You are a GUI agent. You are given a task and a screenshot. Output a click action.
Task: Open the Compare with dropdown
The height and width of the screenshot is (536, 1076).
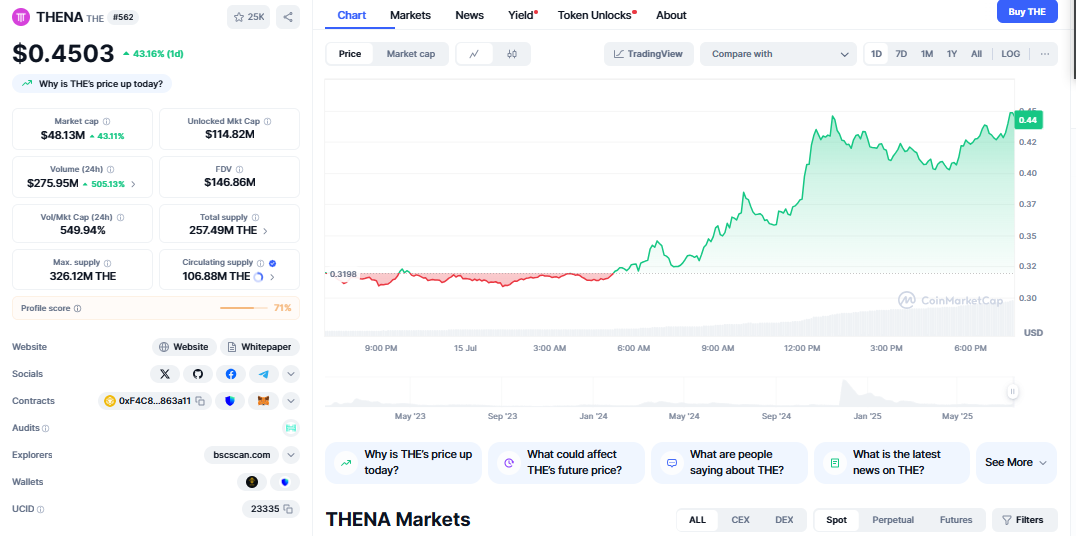tap(778, 54)
